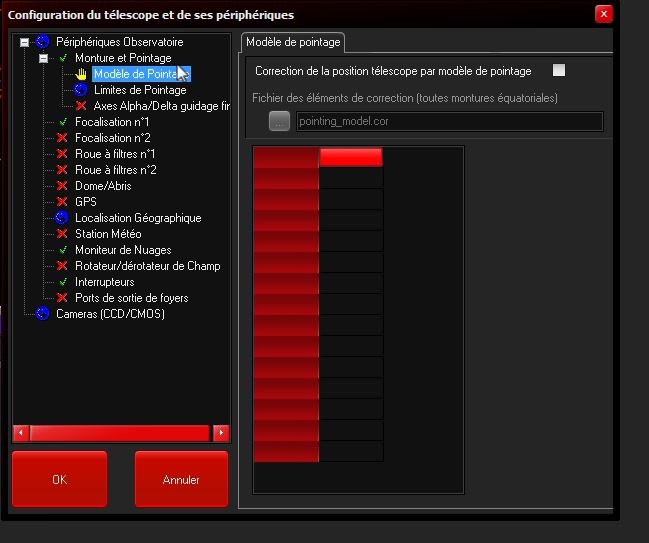The height and width of the screenshot is (543, 649).
Task: Click the bright red highlighted grid cell
Action: [x=351, y=157]
